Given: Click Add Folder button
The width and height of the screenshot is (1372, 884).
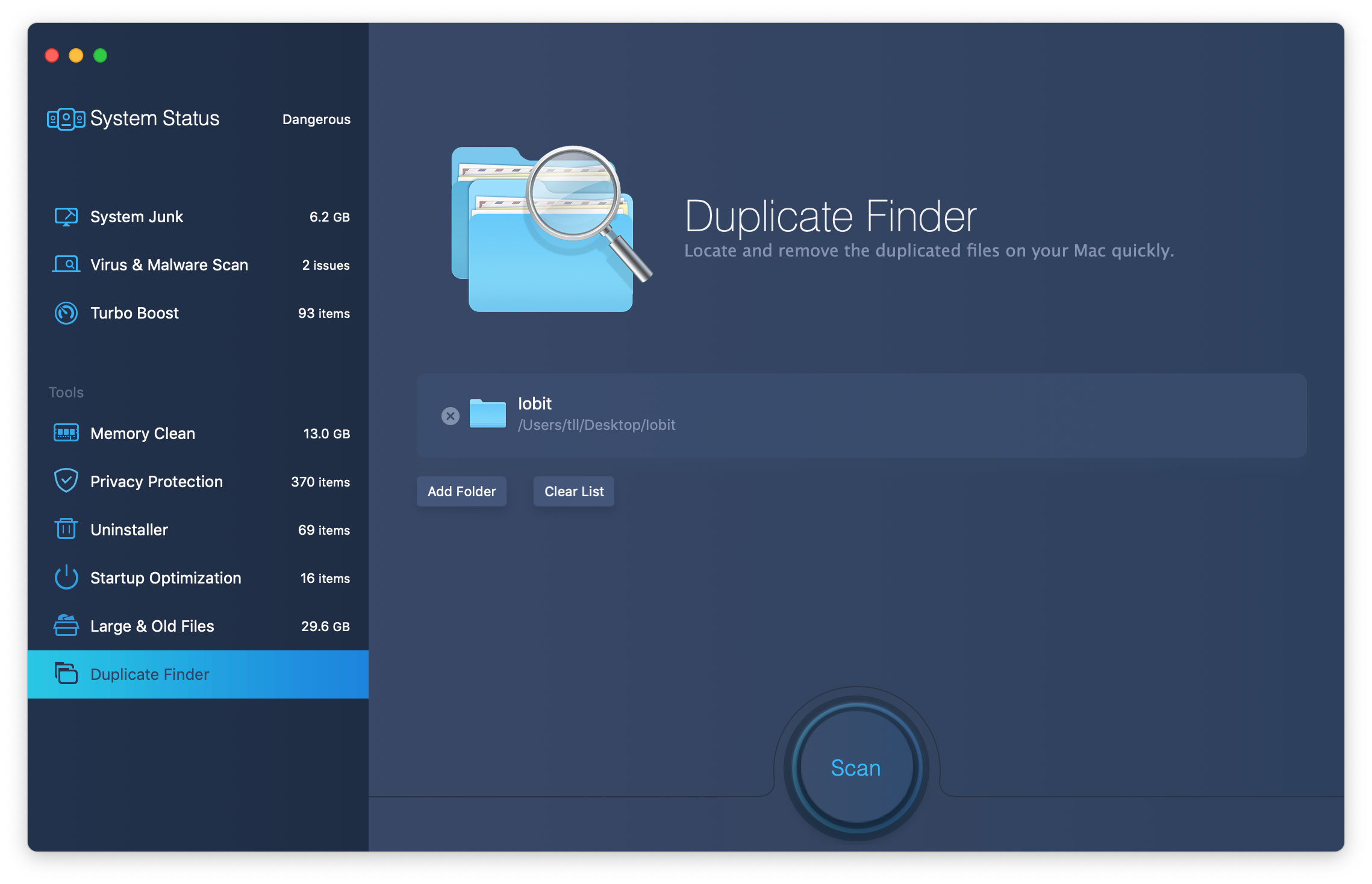Looking at the screenshot, I should coord(461,491).
